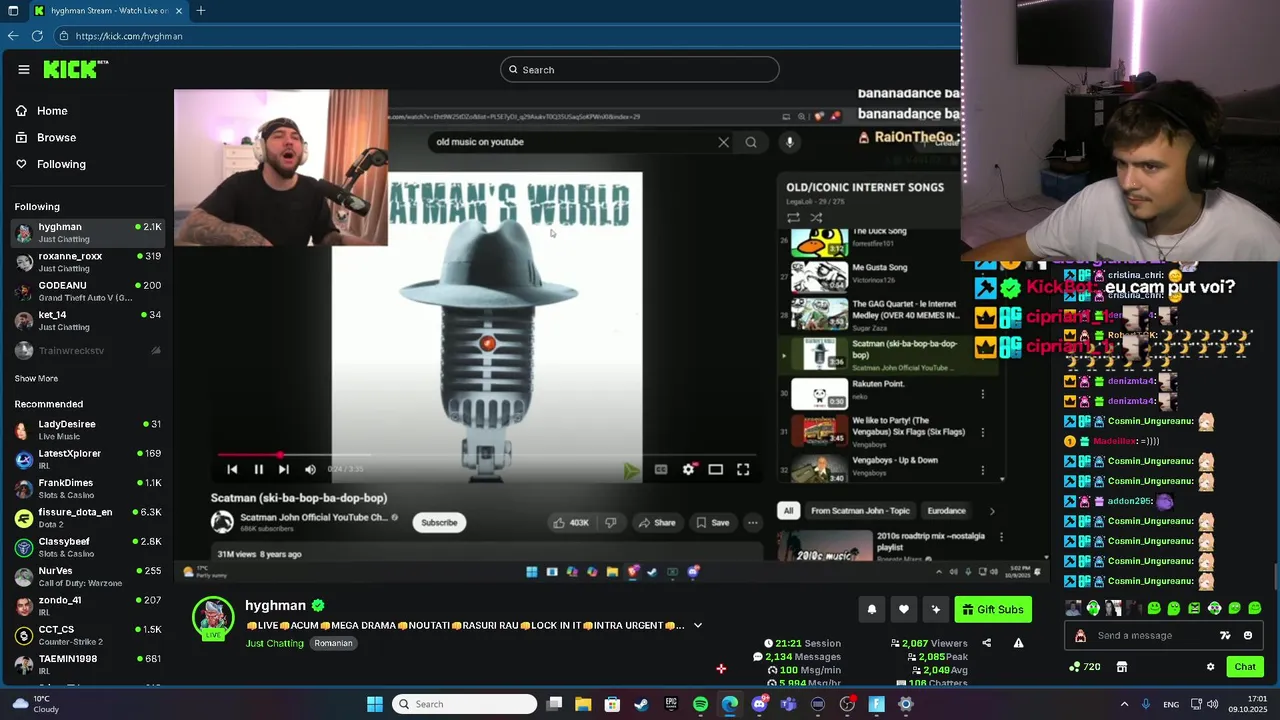Open CCT_CS recommended channel
Screen dimensions: 1280x720
88,635
